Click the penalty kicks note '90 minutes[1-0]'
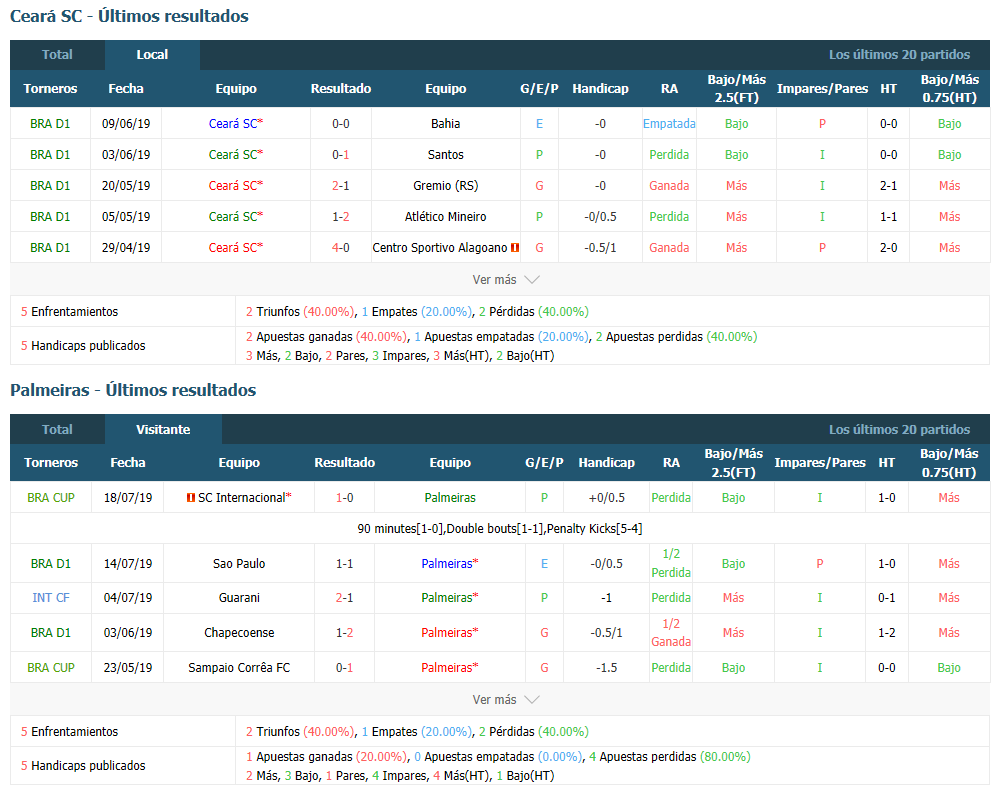The width and height of the screenshot is (998, 788). pyautogui.click(x=500, y=529)
